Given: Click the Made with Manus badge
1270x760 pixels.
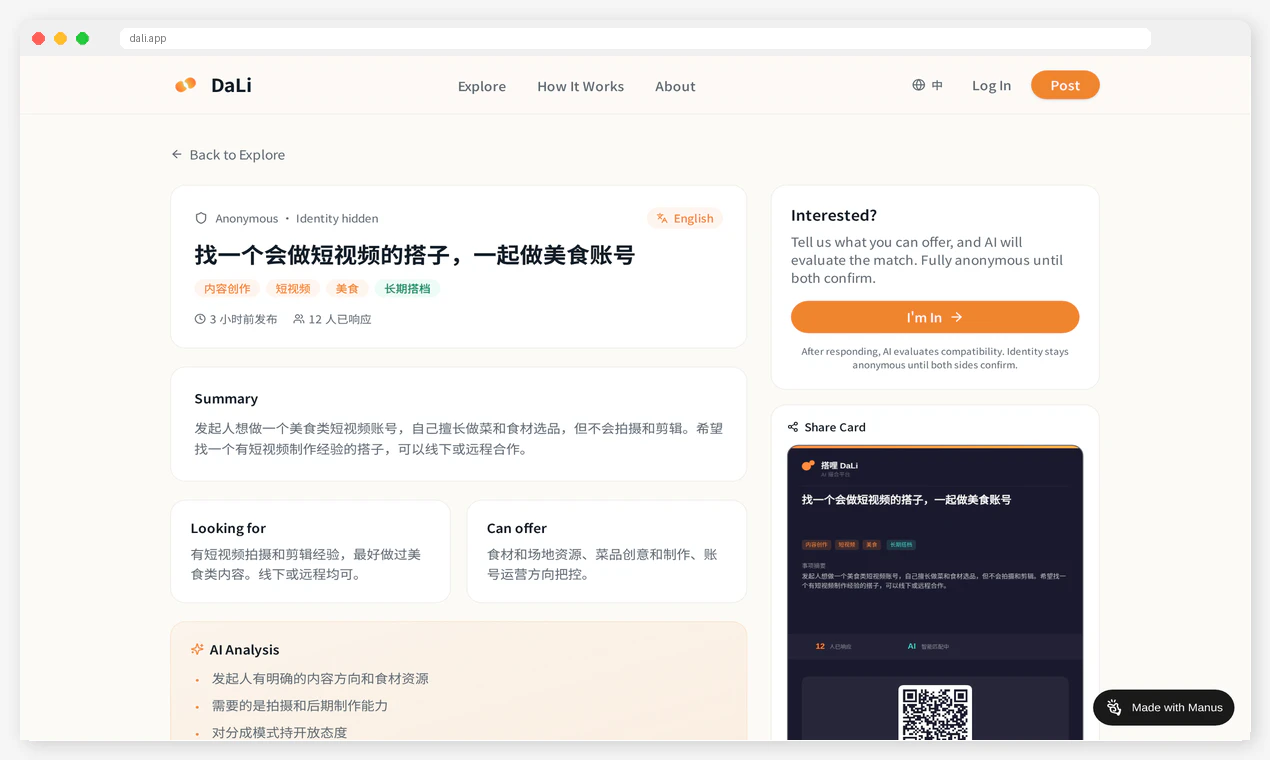Looking at the screenshot, I should 1164,708.
